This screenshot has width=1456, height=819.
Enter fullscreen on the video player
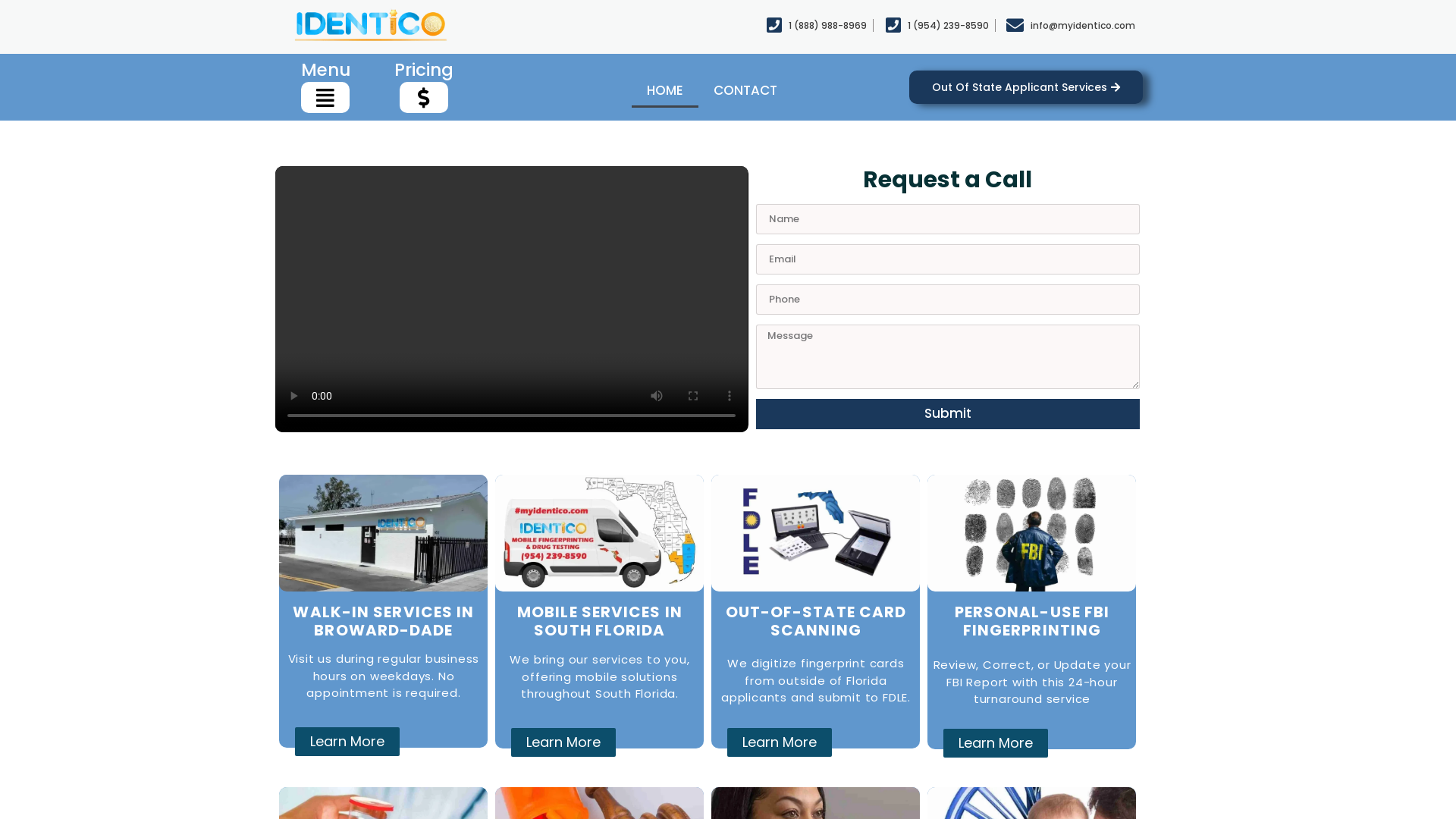pos(693,396)
